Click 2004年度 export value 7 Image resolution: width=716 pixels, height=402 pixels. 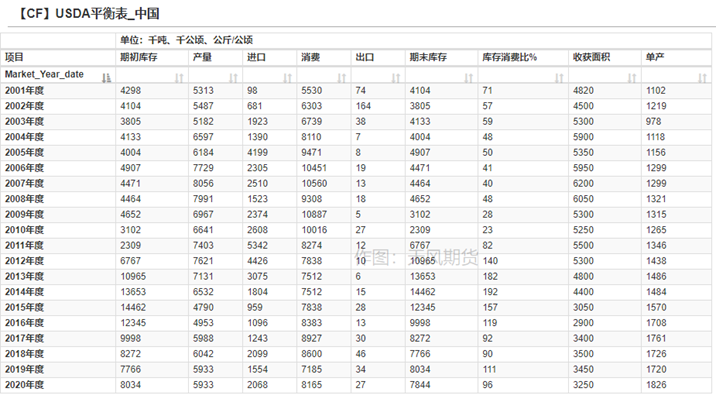point(358,137)
